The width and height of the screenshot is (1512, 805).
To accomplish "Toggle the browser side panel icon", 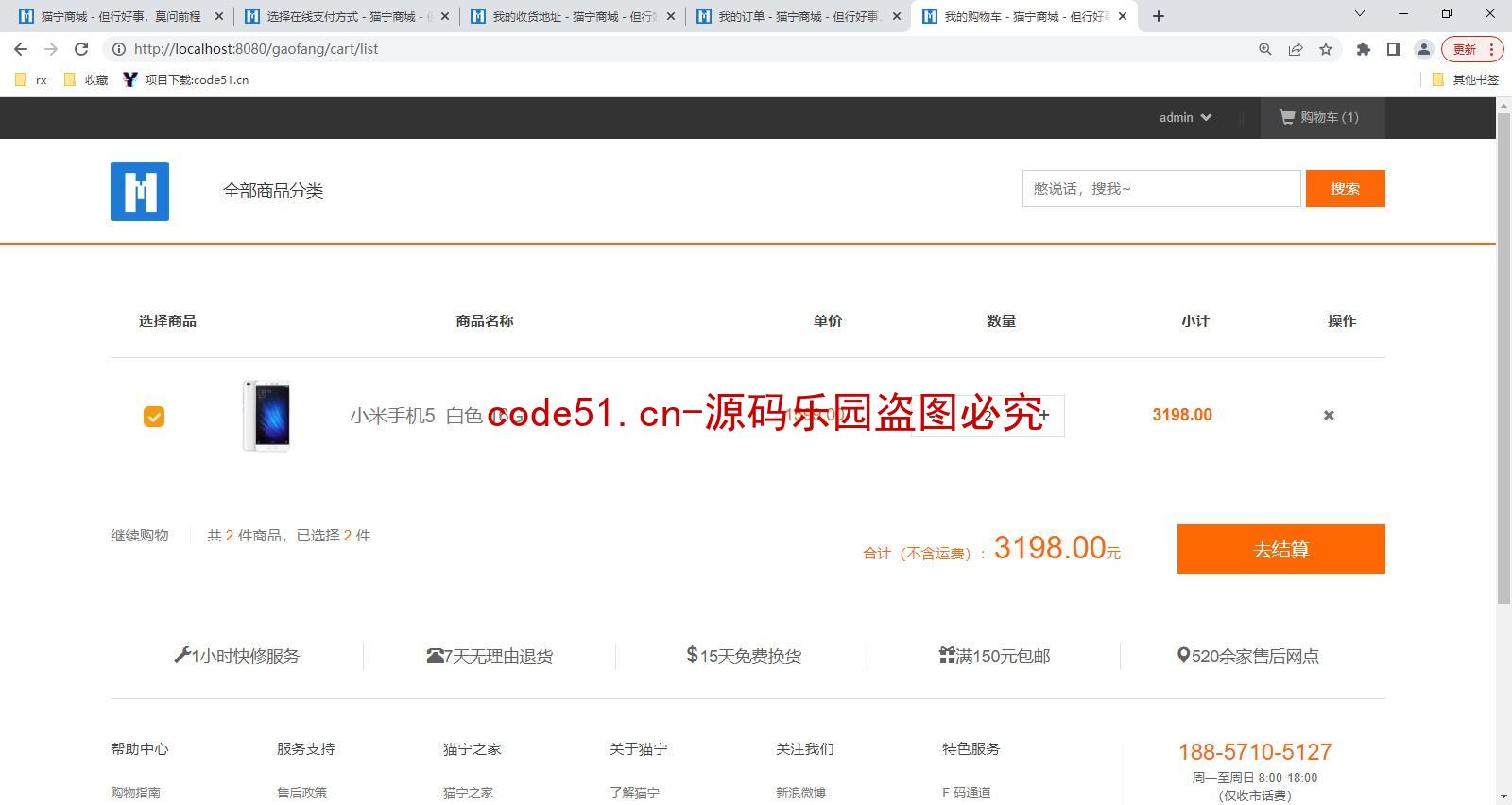I will click(1393, 49).
